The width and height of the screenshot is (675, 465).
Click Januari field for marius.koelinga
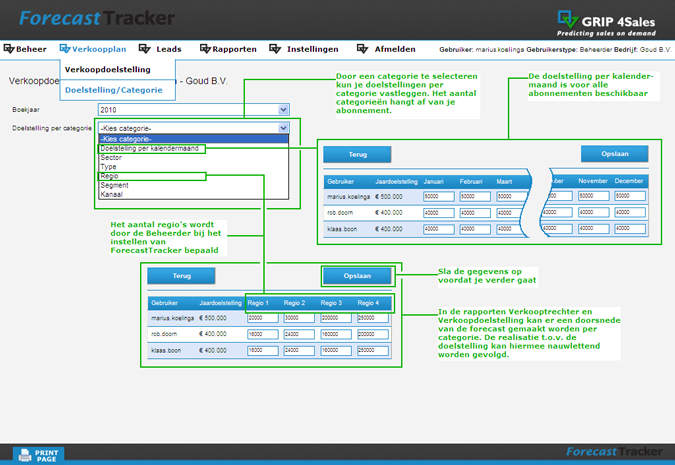point(439,196)
